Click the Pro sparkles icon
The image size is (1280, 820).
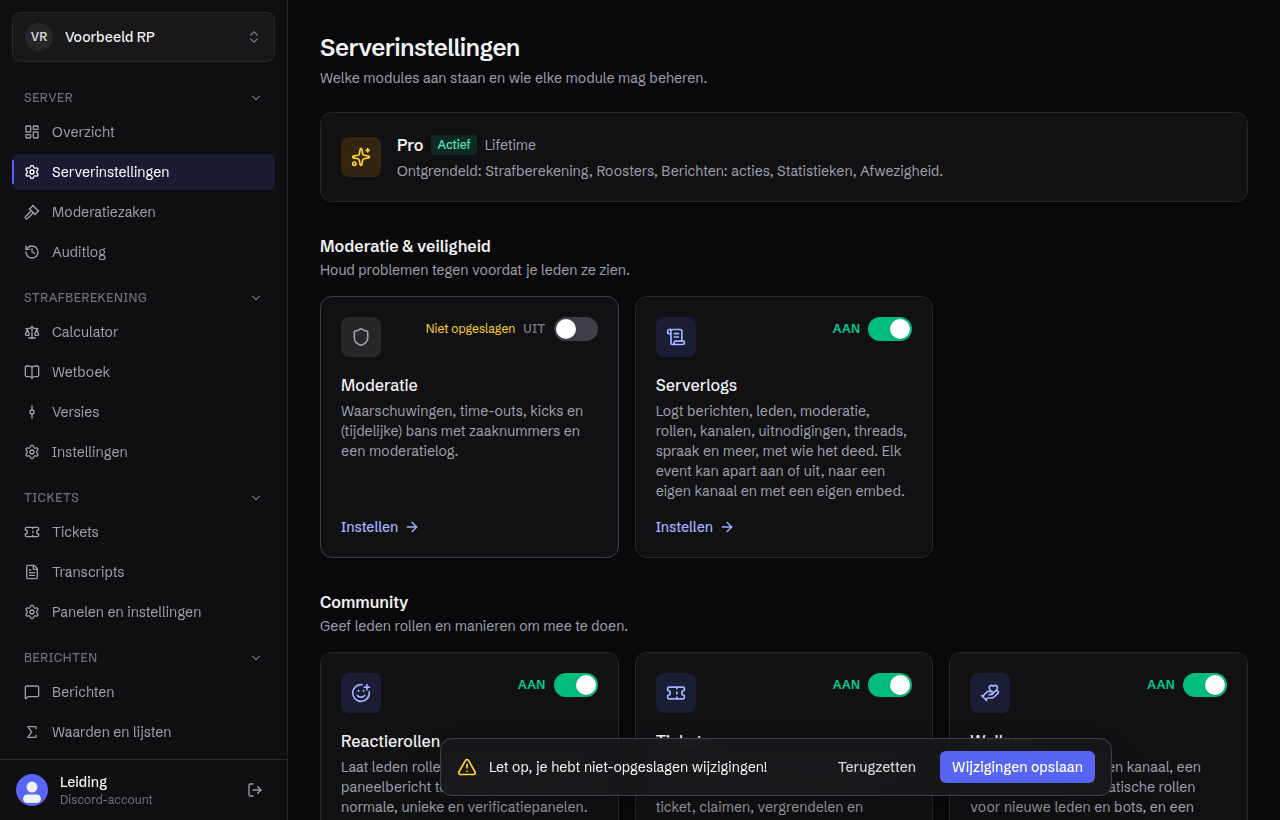tap(361, 157)
